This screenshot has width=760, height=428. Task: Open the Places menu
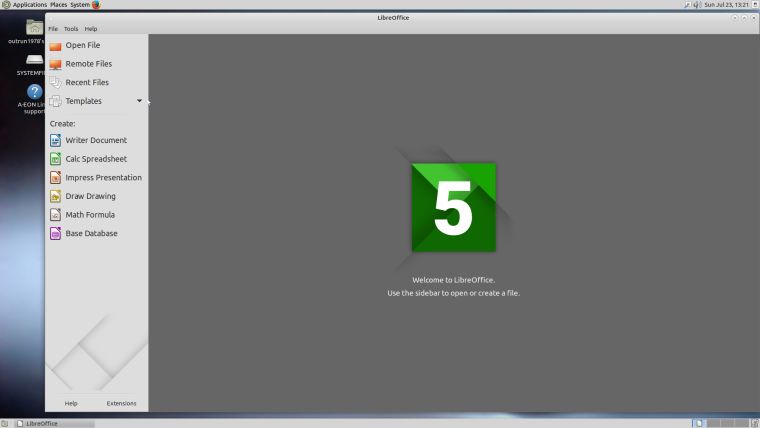pos(59,5)
